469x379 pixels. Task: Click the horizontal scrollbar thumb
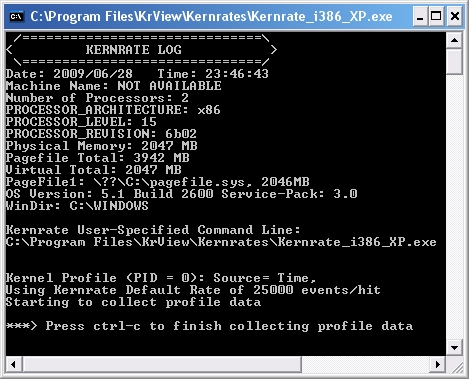tap(162, 364)
